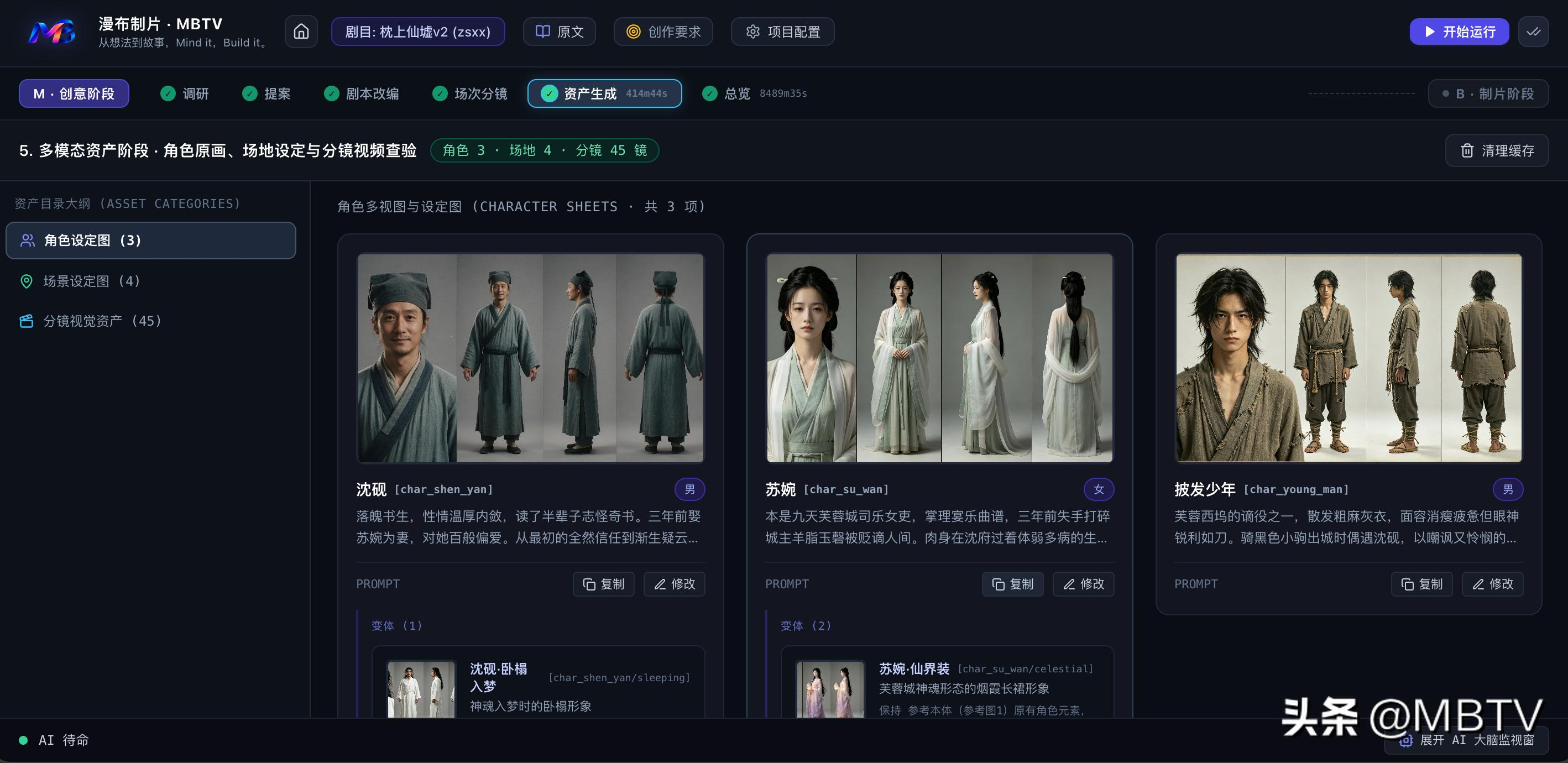1568x763 pixels.
Task: Click the 开始运行 play button
Action: [1459, 32]
